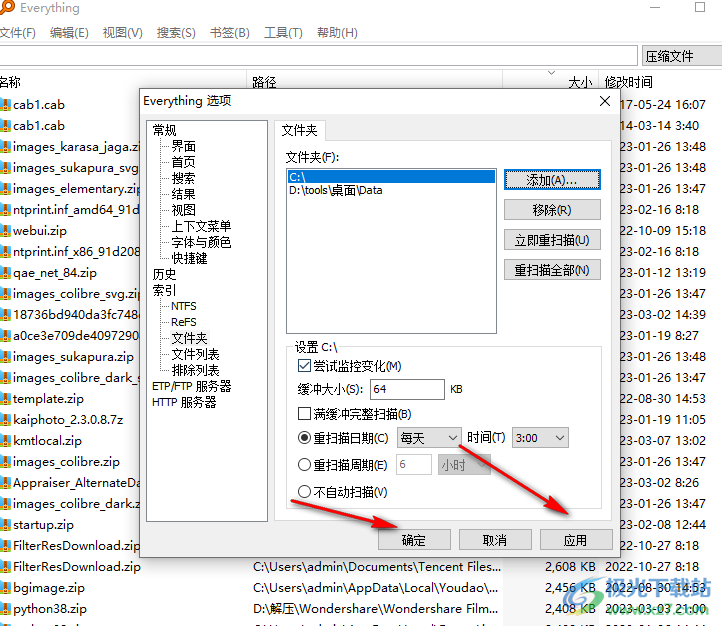Click the rescan period field showing 6
The width and height of the screenshot is (722, 626).
[413, 464]
